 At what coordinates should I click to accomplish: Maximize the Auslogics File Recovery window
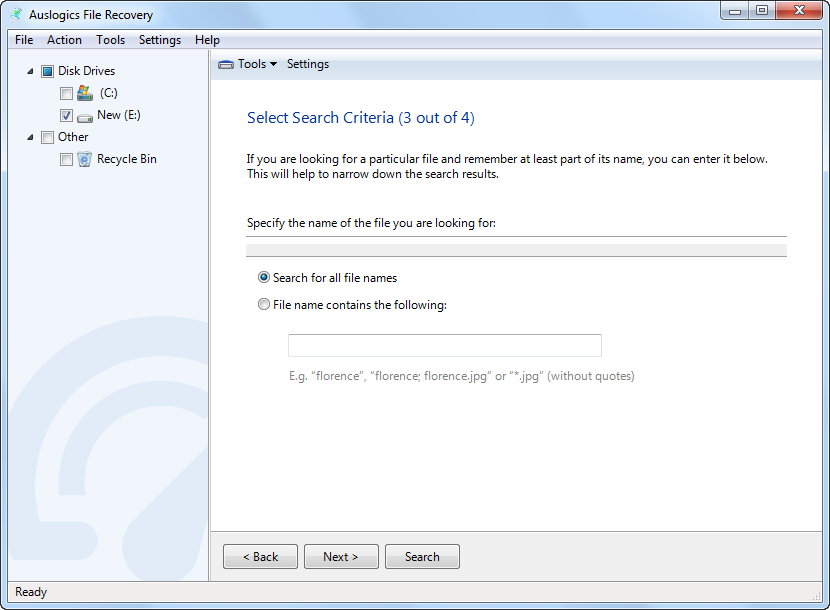coord(762,11)
